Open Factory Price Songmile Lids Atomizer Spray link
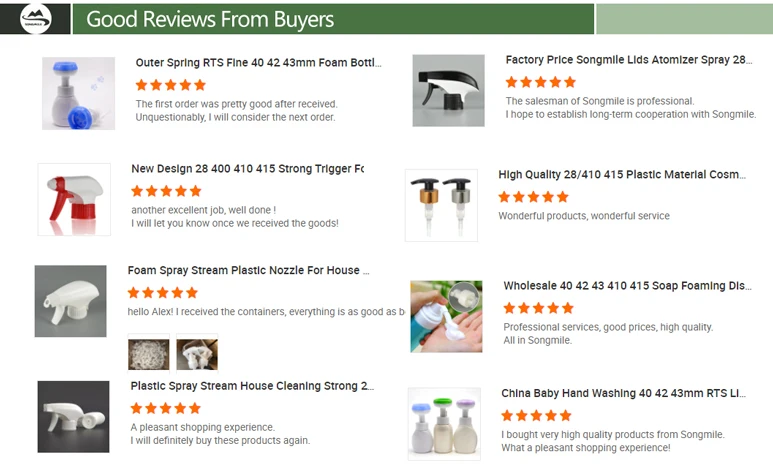Screen dimensions: 773x474 click(629, 60)
